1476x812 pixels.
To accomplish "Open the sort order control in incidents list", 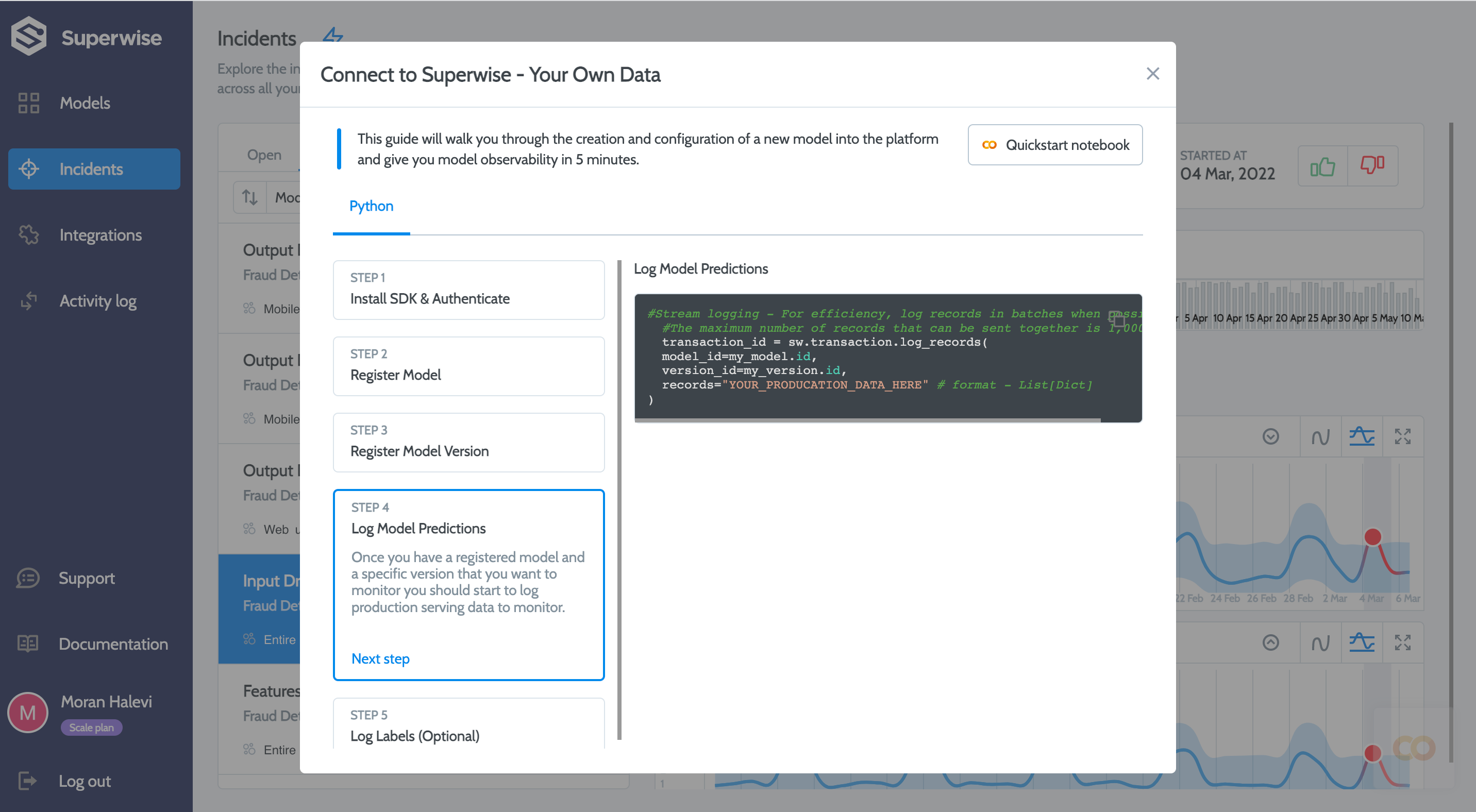I will [250, 197].
